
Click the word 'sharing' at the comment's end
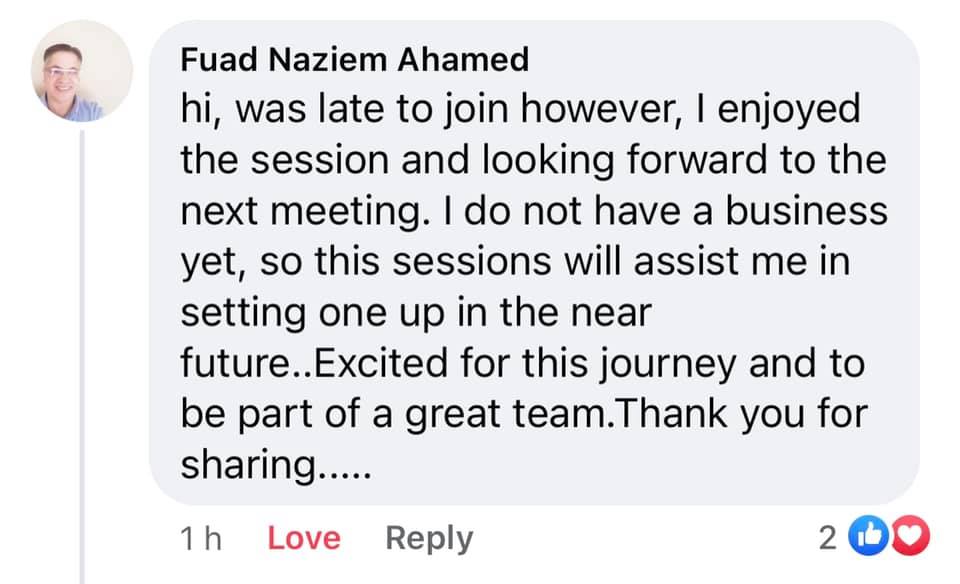coord(248,466)
